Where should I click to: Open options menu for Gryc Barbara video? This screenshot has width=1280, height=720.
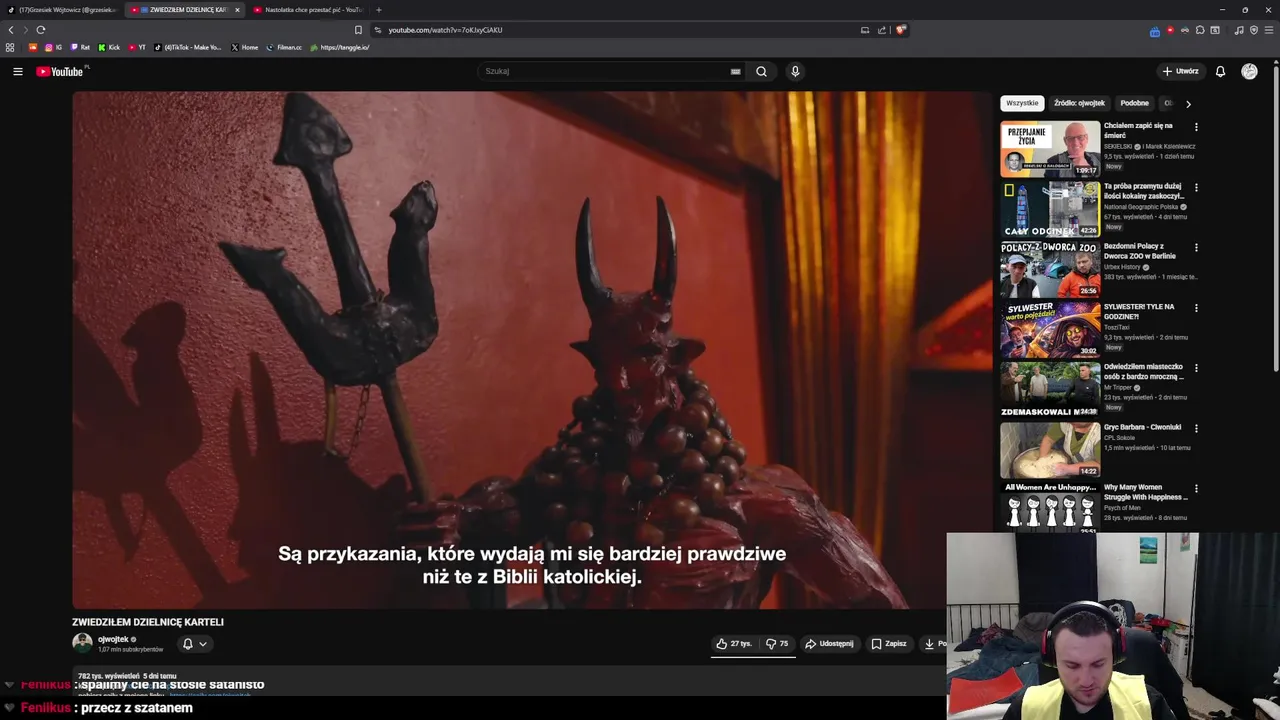click(1196, 428)
